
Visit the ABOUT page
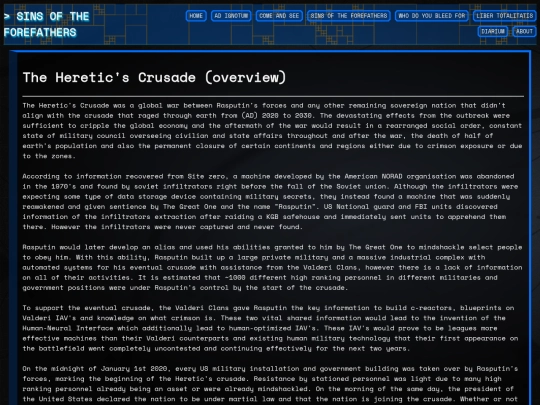tap(524, 31)
